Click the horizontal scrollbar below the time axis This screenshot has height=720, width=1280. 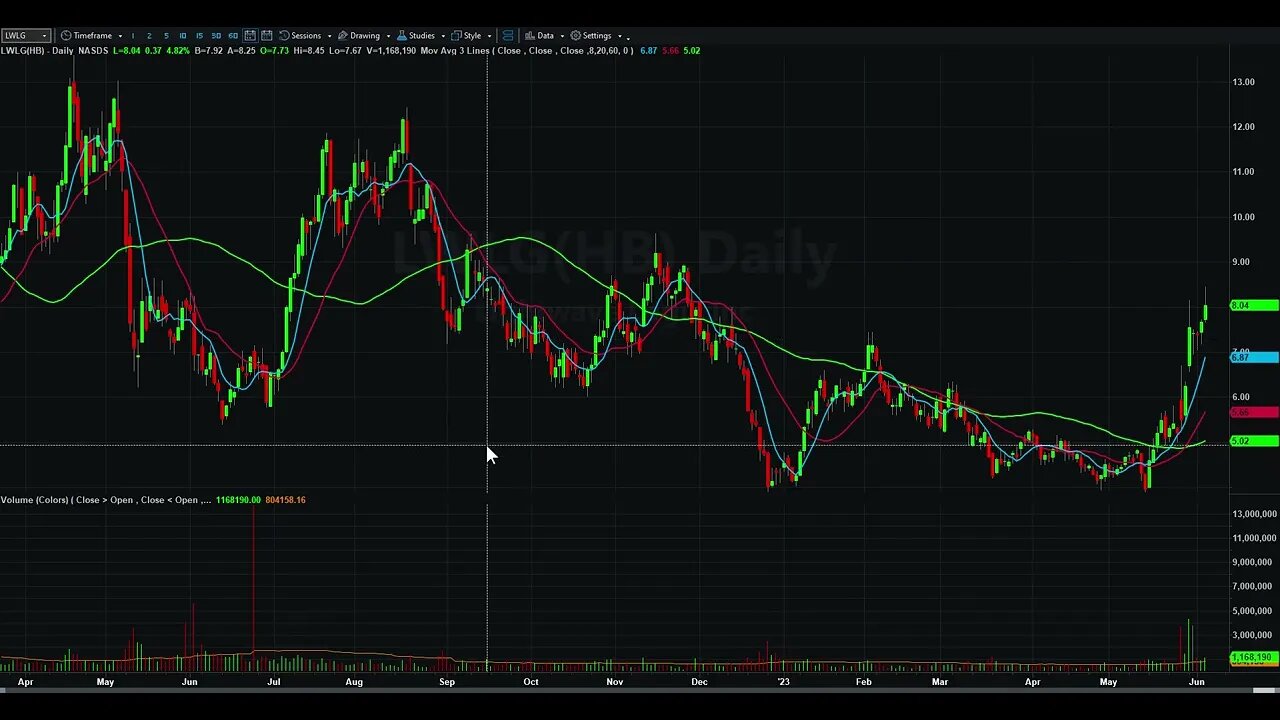coord(640,691)
